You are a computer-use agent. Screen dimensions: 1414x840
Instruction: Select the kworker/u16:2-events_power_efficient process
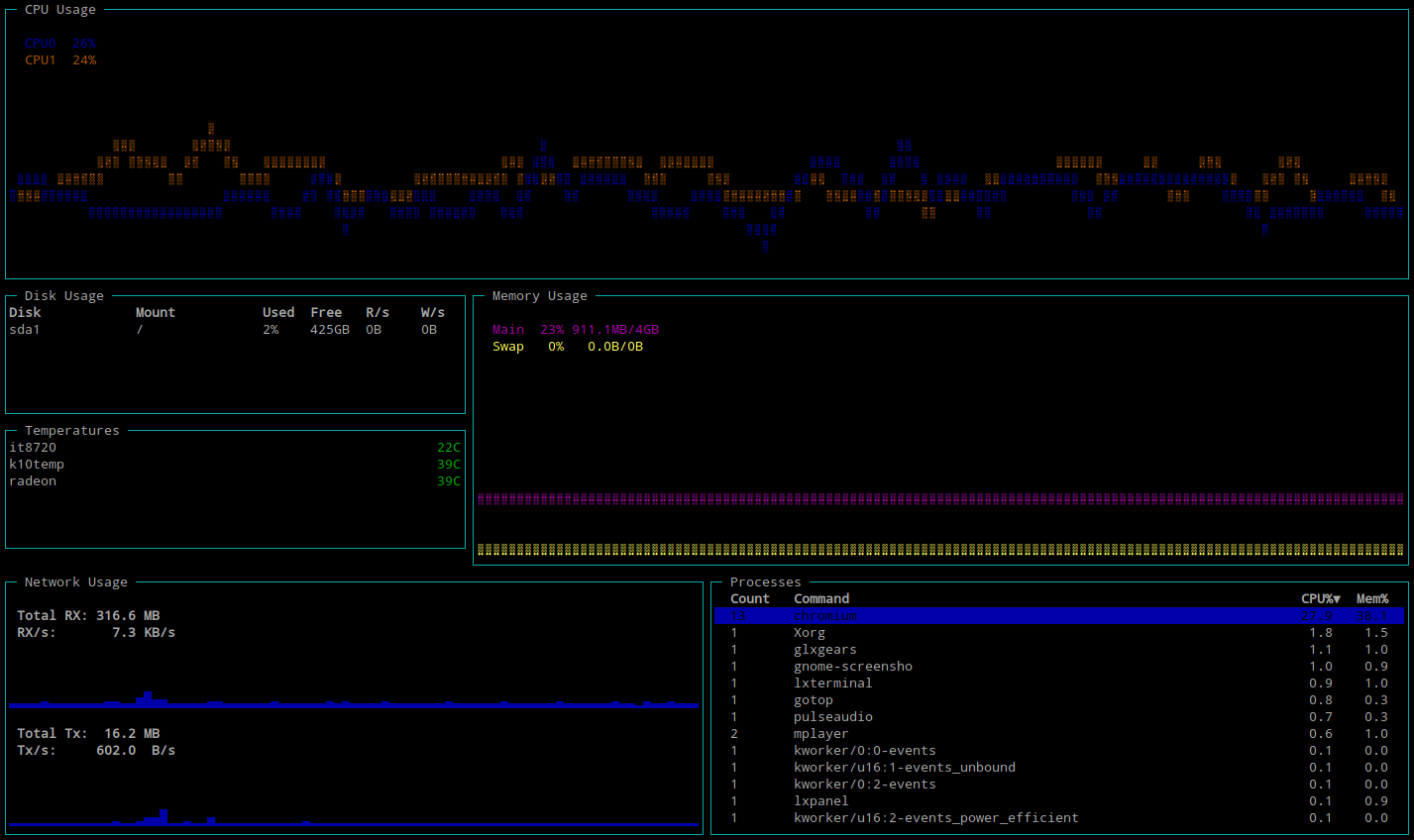tap(1059, 818)
